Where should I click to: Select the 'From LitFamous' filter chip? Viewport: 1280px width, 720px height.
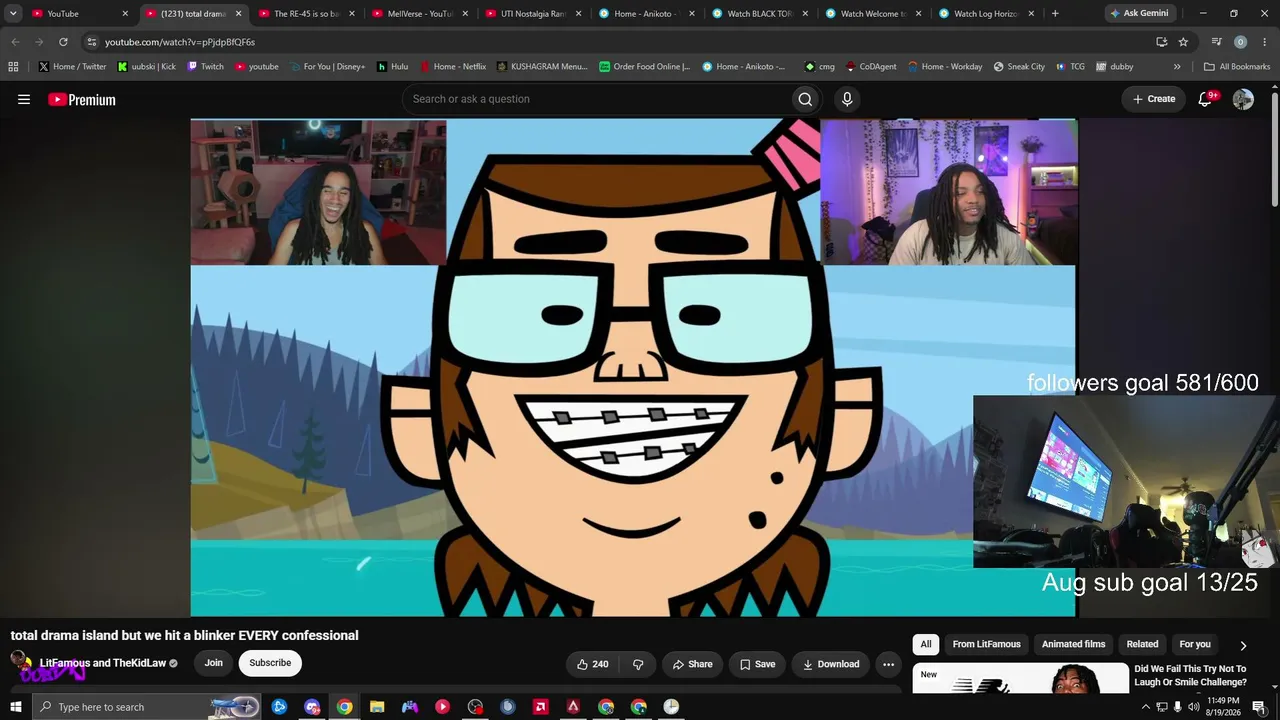(x=986, y=645)
